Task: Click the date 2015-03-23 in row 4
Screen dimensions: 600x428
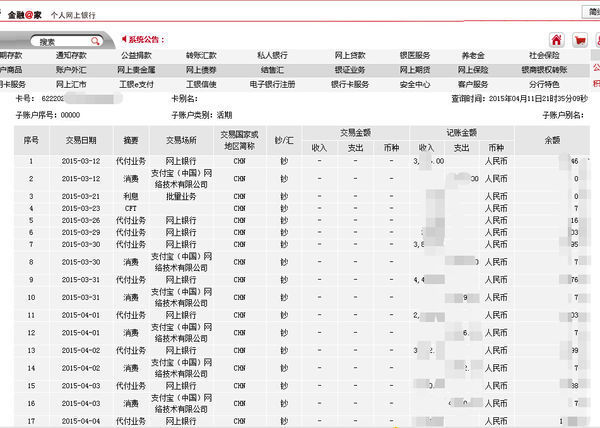Action: tap(81, 208)
